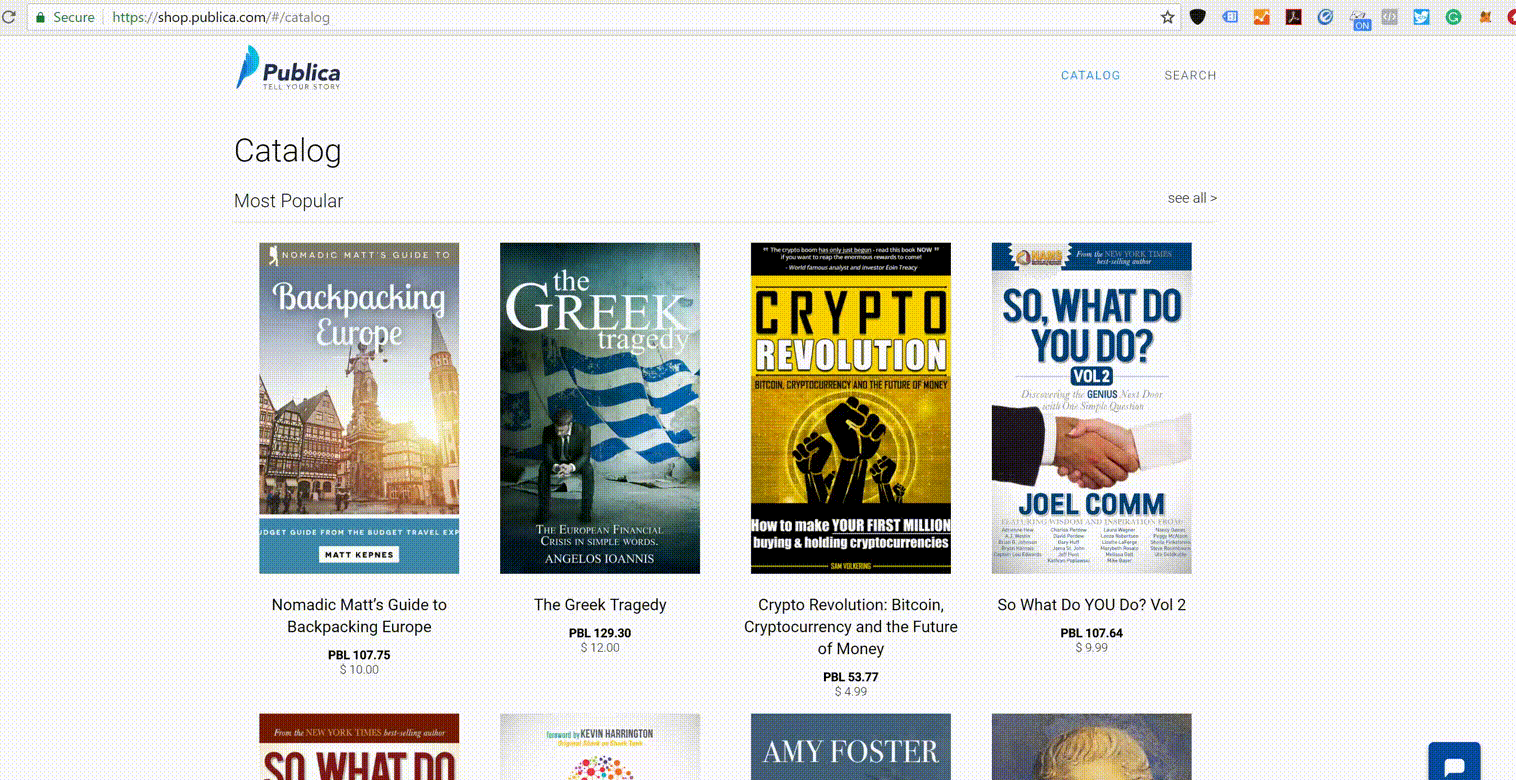Click the 'see all >' link
Image resolution: width=1516 pixels, height=780 pixels.
1192,198
